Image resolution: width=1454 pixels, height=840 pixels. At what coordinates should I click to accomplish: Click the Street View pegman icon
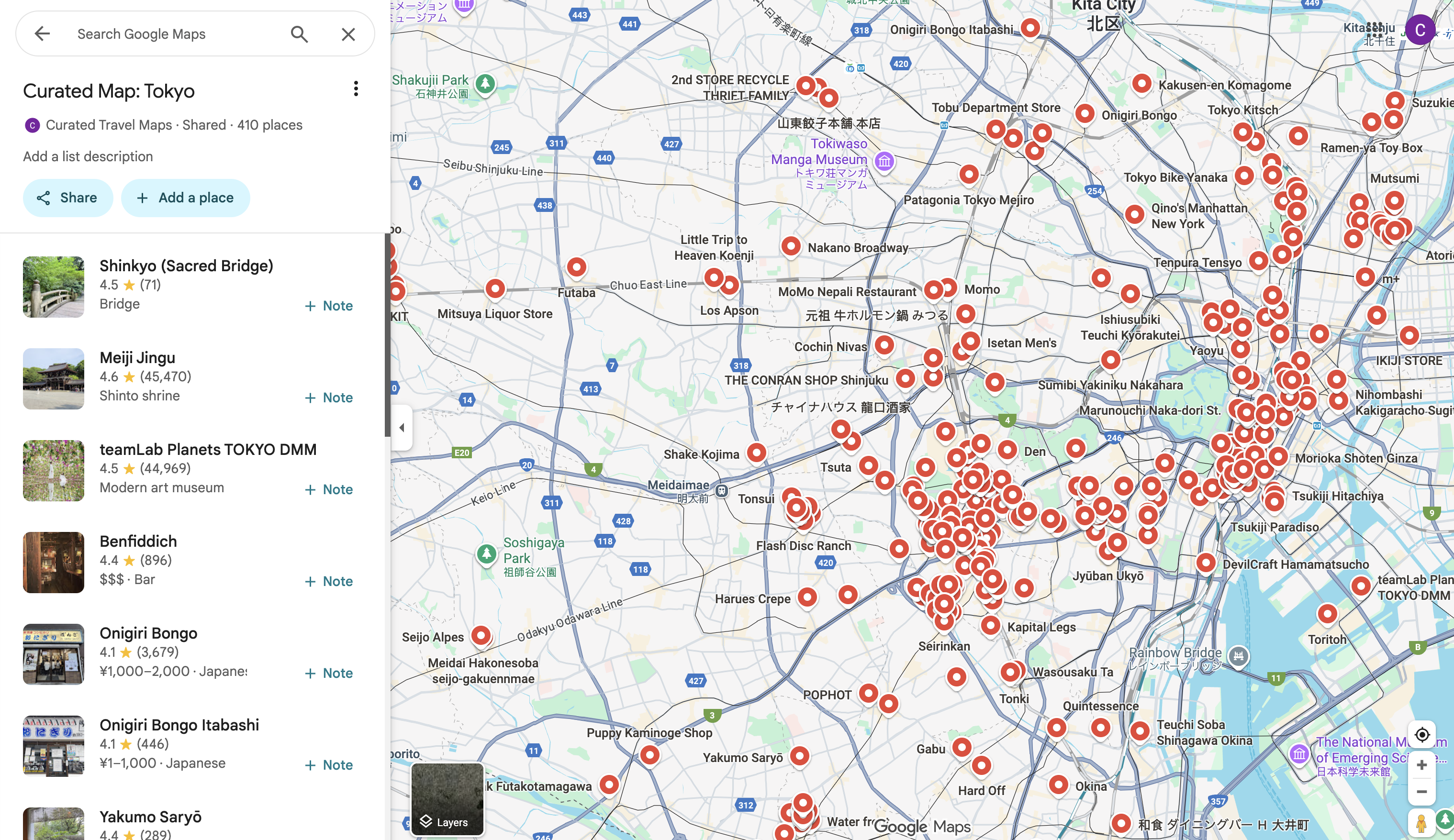pos(1421,823)
